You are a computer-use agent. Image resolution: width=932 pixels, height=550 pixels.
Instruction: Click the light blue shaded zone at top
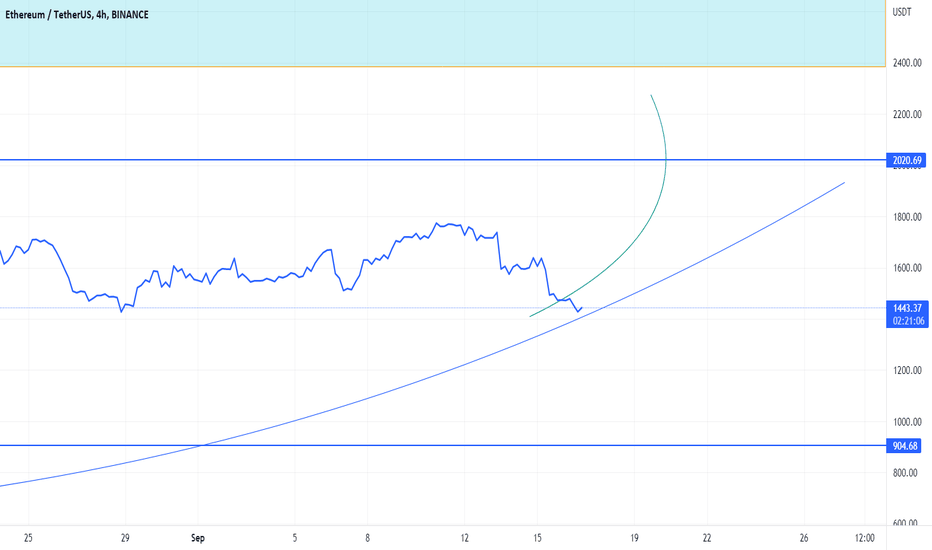click(x=443, y=33)
